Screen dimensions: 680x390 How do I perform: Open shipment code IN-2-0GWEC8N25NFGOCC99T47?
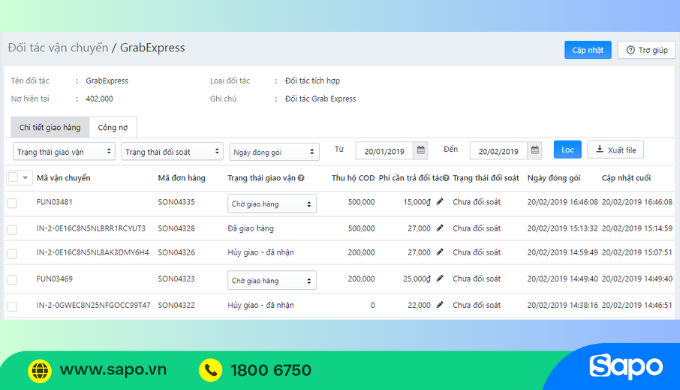[94, 305]
